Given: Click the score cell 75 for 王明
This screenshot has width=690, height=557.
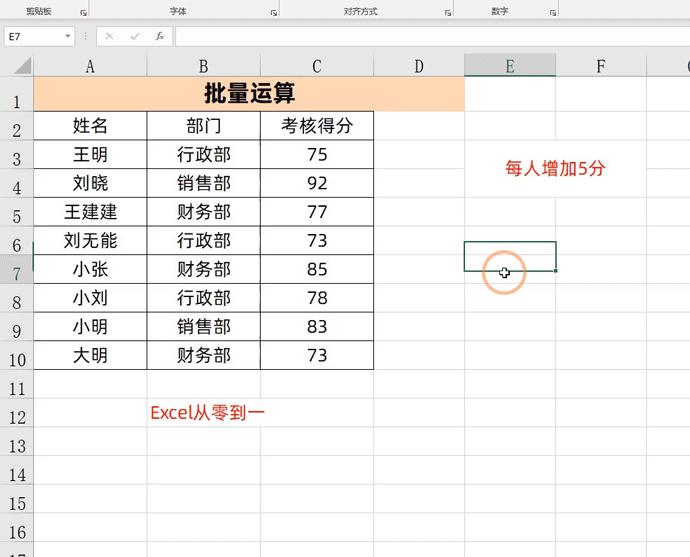Looking at the screenshot, I should (317, 154).
